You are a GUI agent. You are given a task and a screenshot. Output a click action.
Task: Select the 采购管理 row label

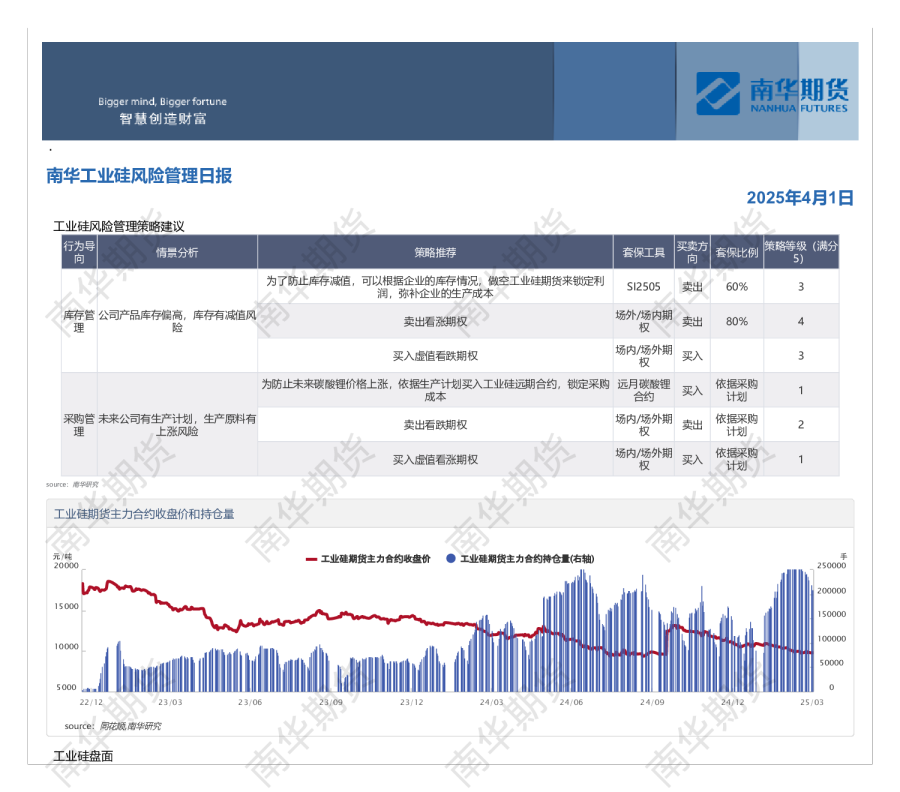(79, 425)
